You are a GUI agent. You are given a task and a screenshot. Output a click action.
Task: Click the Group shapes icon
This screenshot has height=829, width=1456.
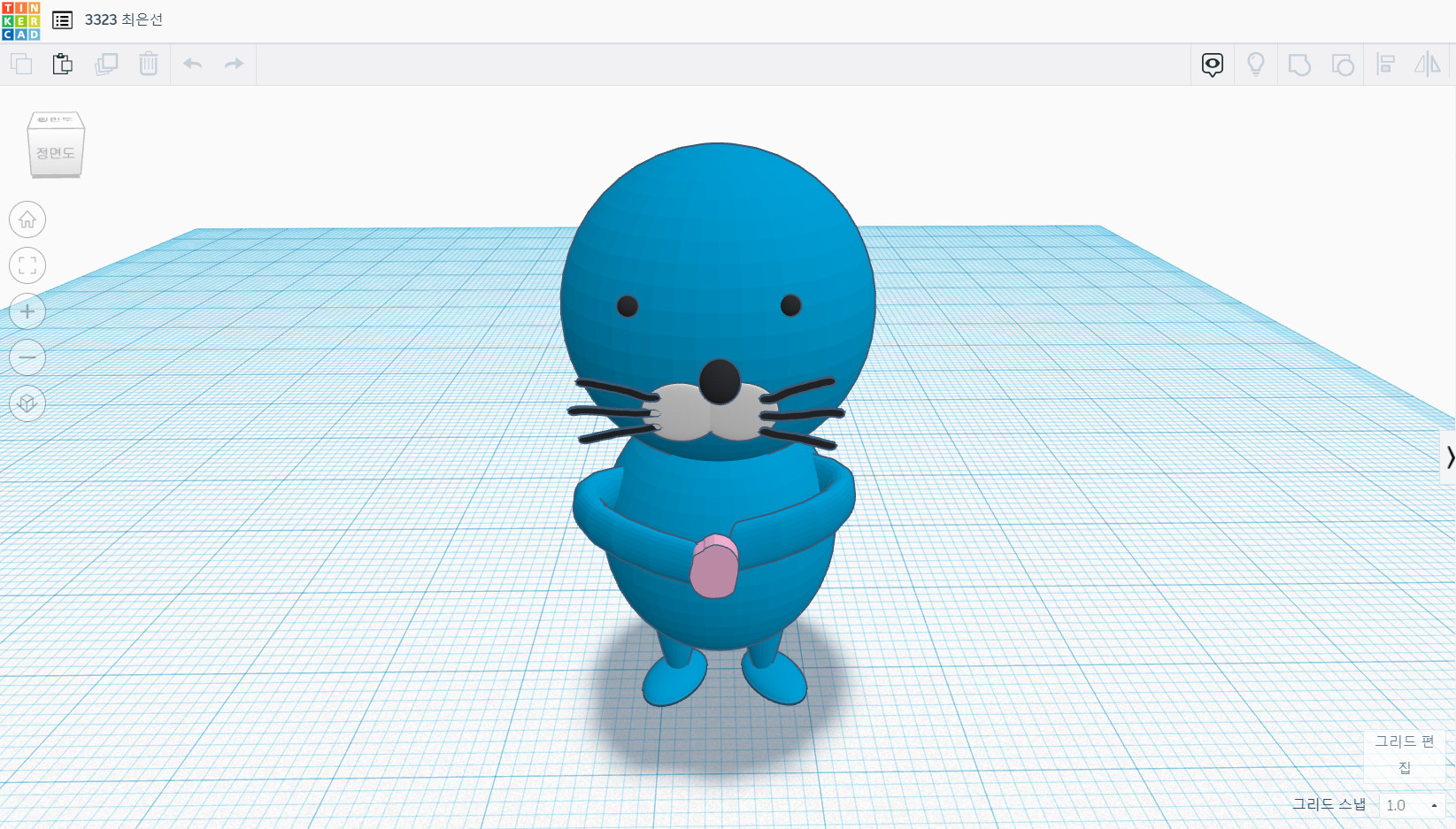point(1299,65)
